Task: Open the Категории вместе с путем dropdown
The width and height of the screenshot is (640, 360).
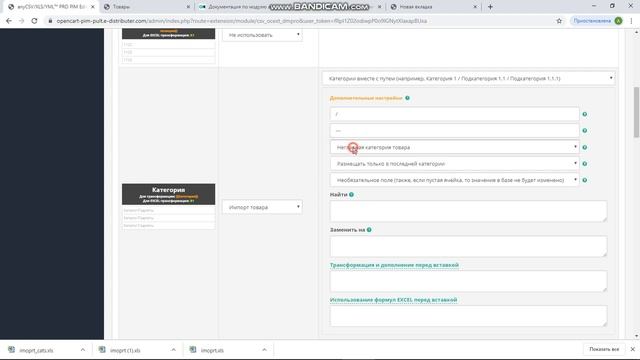Action: pyautogui.click(x=468, y=78)
